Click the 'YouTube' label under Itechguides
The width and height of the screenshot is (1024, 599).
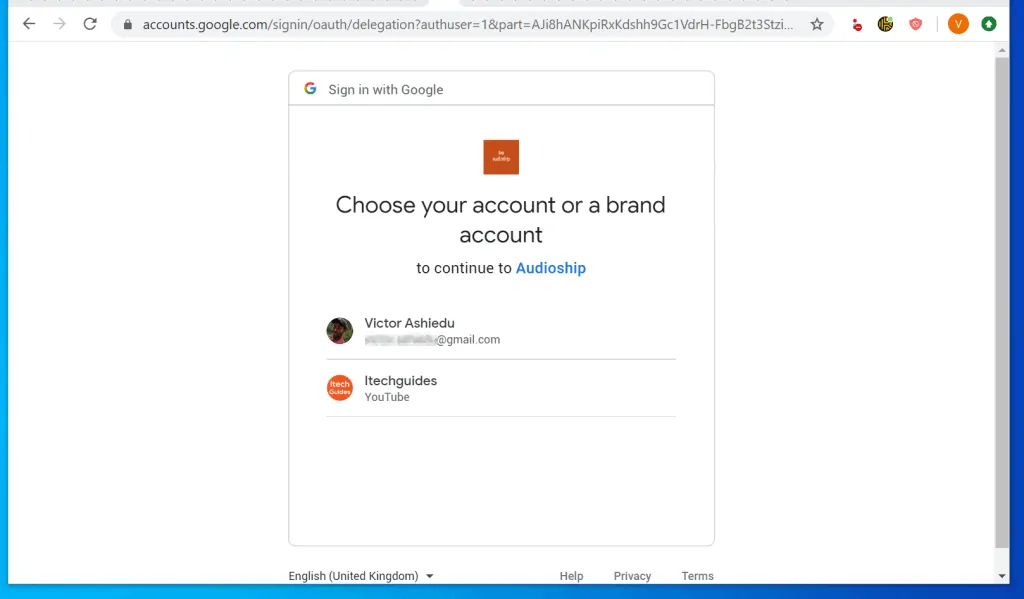387,397
